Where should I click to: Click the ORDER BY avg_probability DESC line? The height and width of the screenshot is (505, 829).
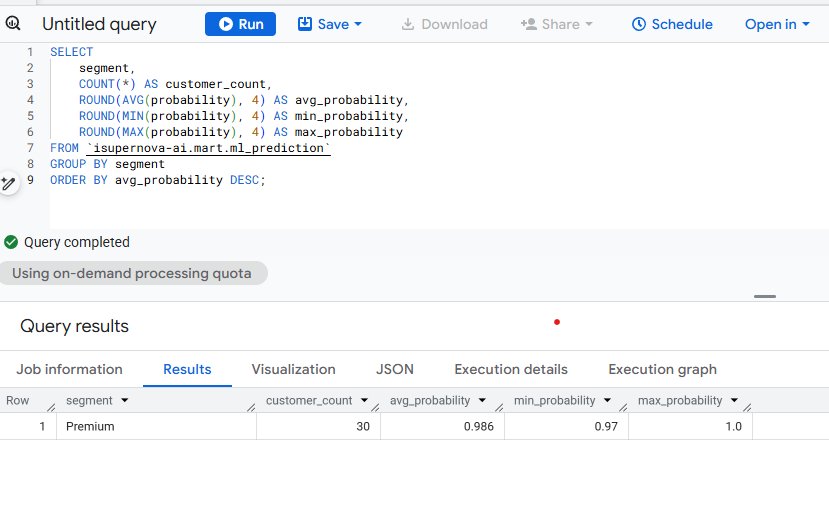158,180
